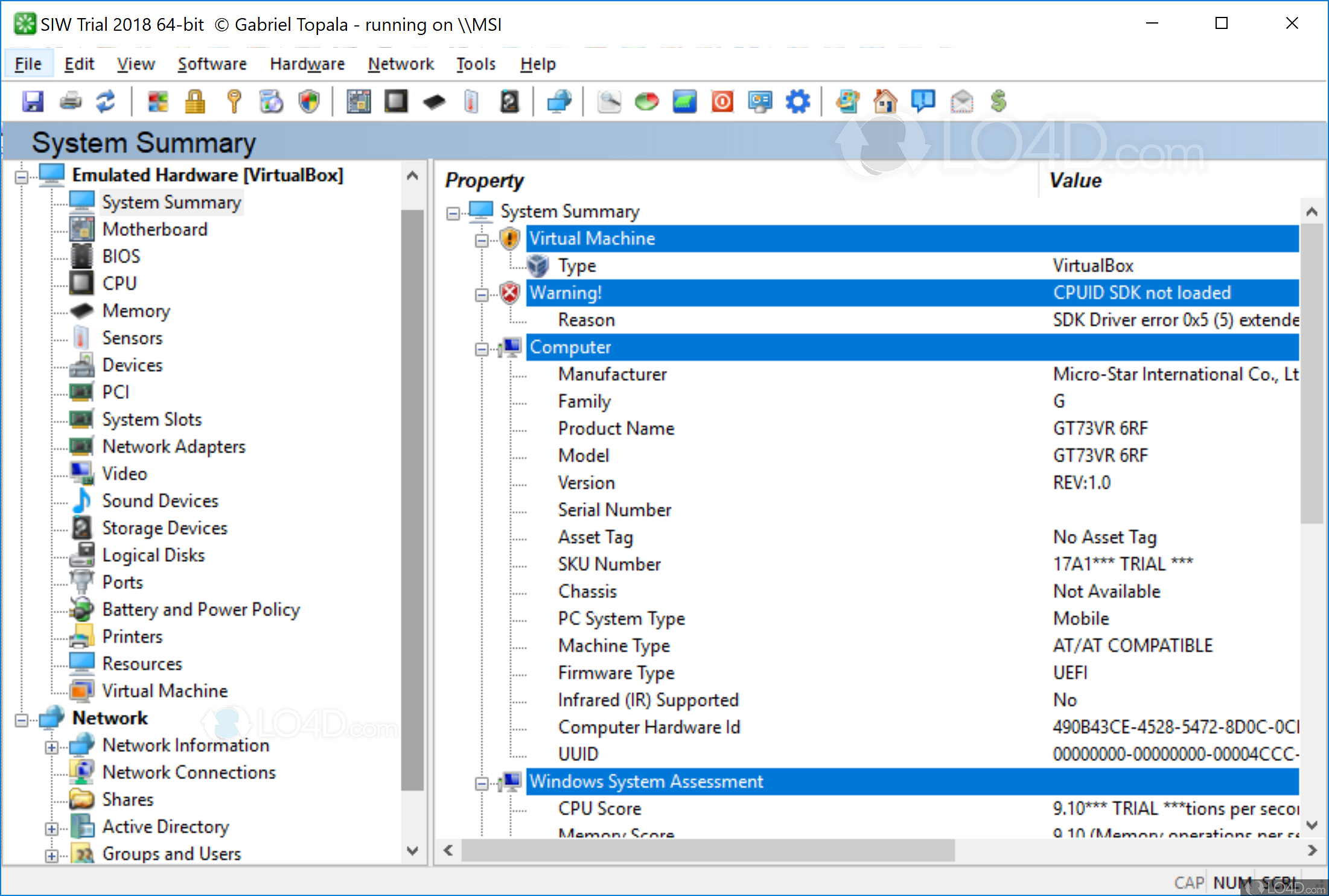
Task: Collapse the Computer section in property list
Action: tap(481, 349)
